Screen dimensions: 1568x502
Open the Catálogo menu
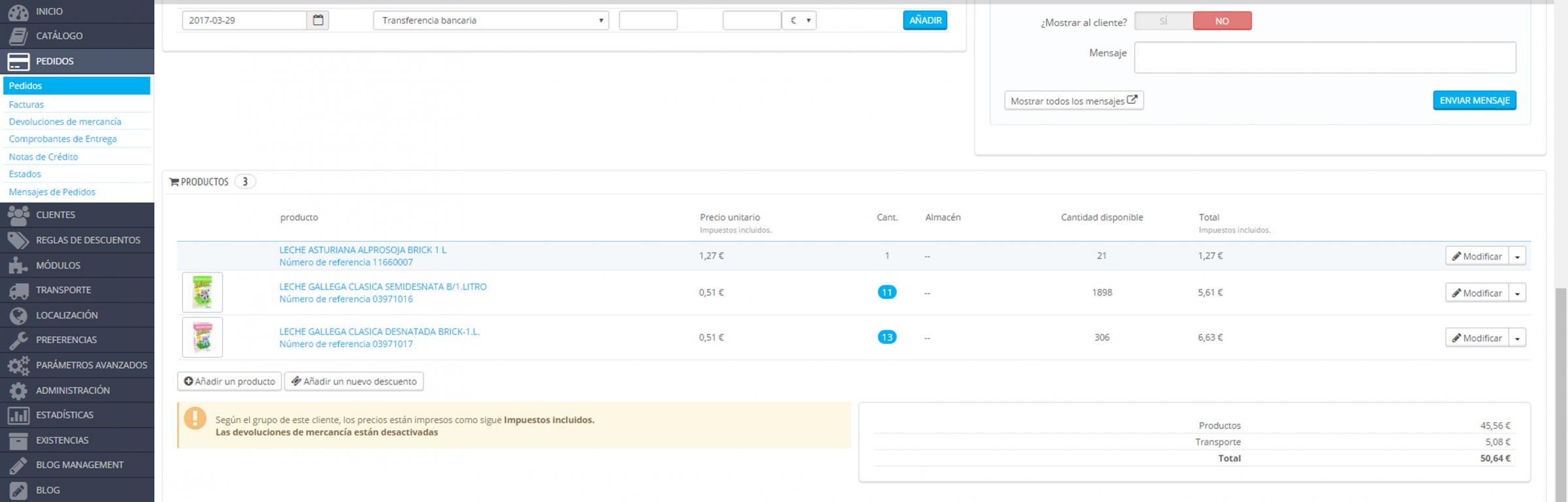click(x=77, y=36)
